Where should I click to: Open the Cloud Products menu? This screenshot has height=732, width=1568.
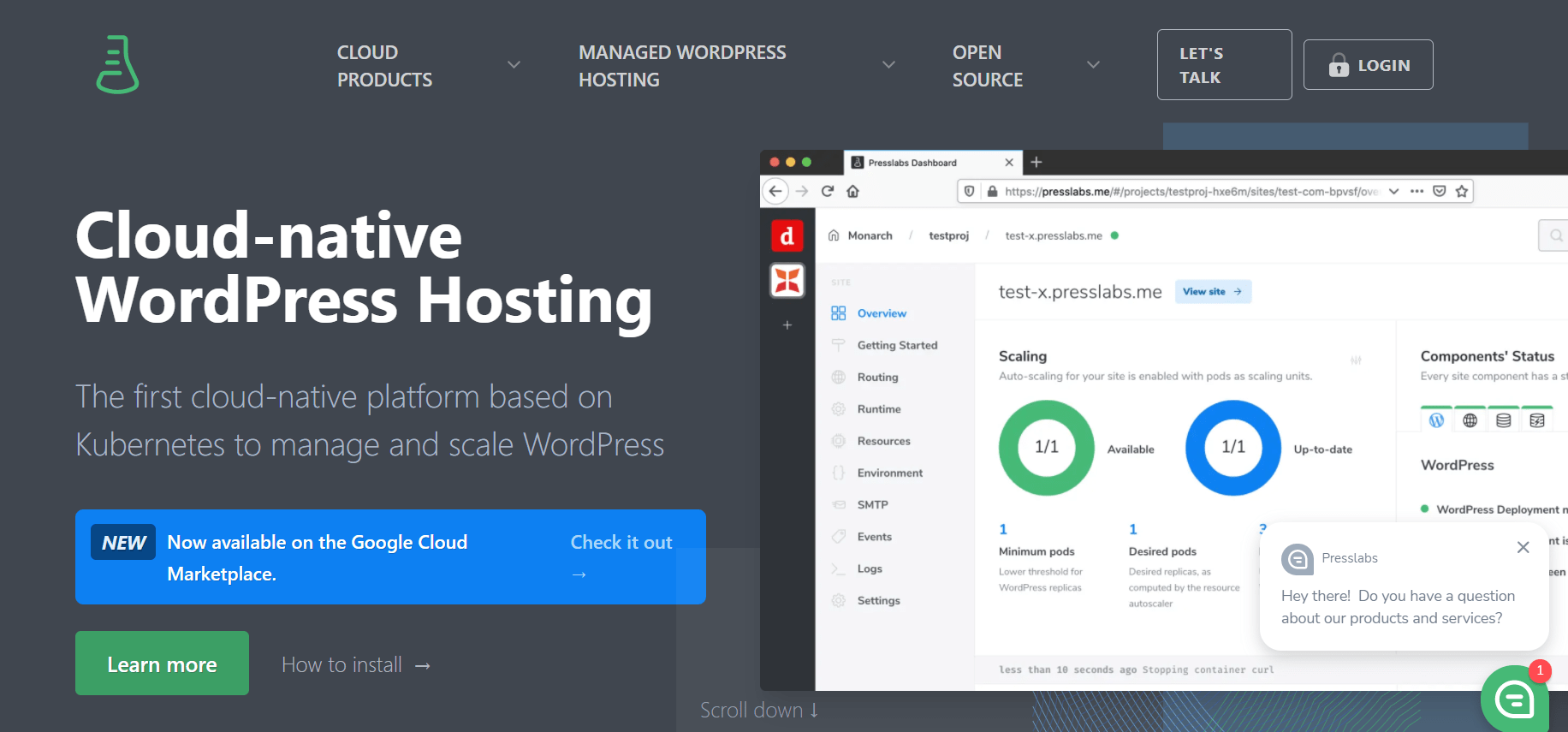click(384, 66)
